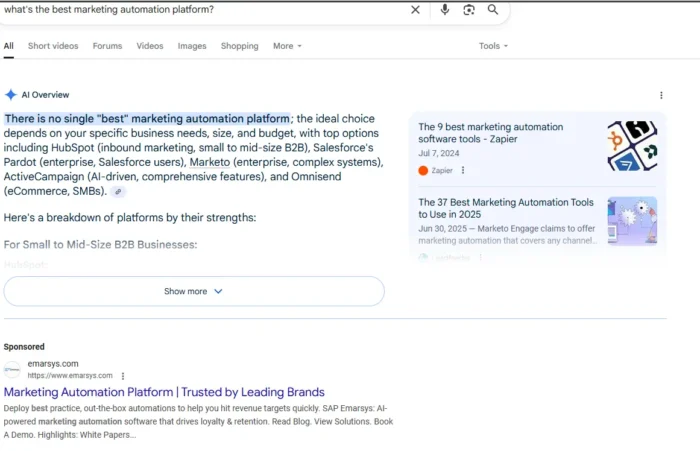This screenshot has width=700, height=451.
Task: Start a voice search with microphone
Action: pos(445,10)
